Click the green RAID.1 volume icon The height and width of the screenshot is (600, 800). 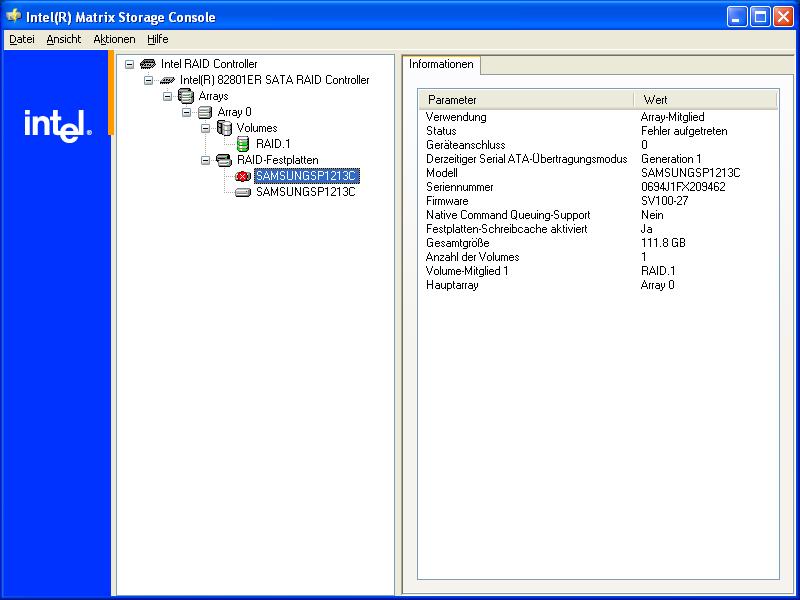pyautogui.click(x=243, y=144)
